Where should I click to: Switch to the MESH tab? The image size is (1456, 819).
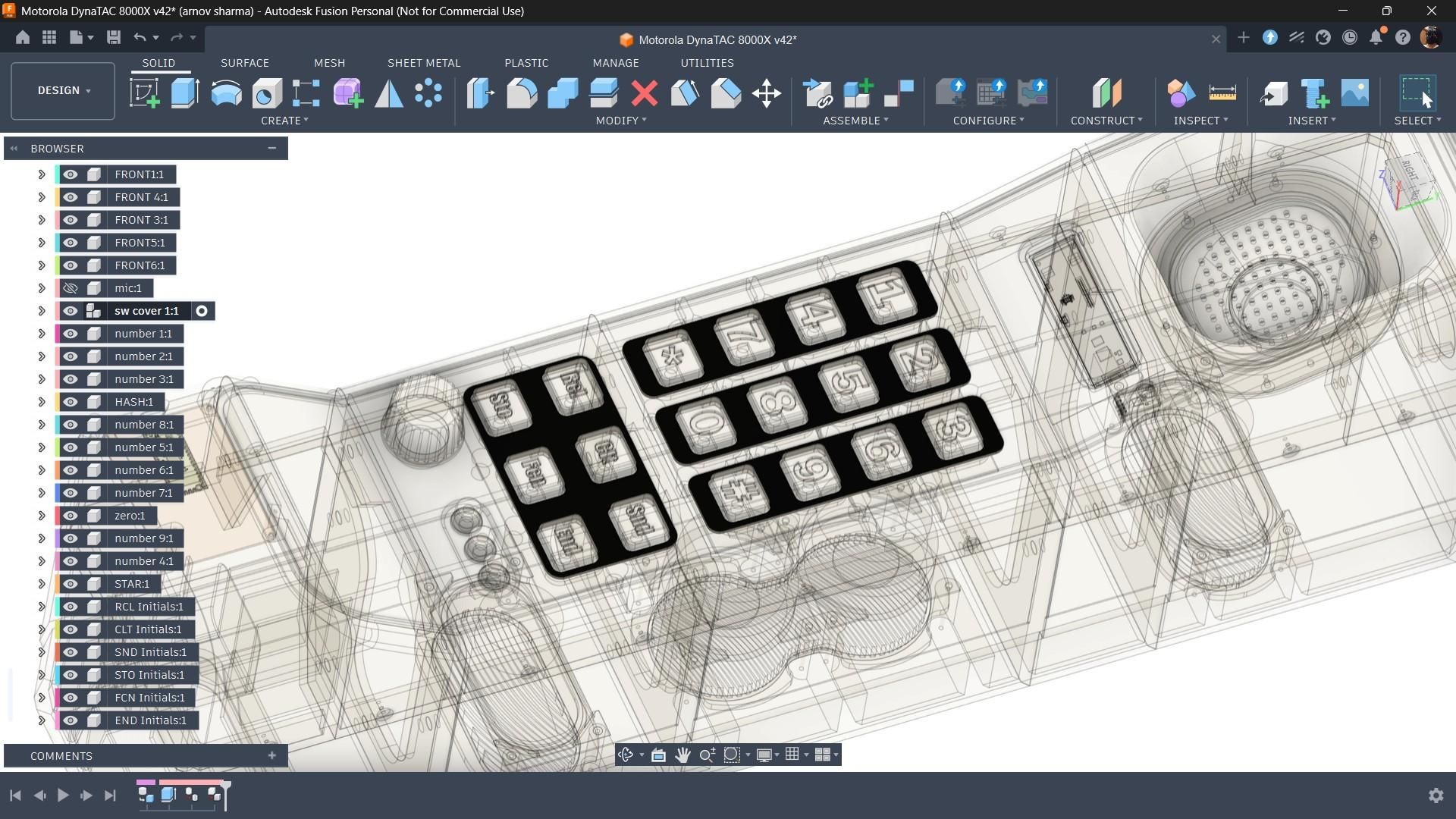[x=329, y=63]
